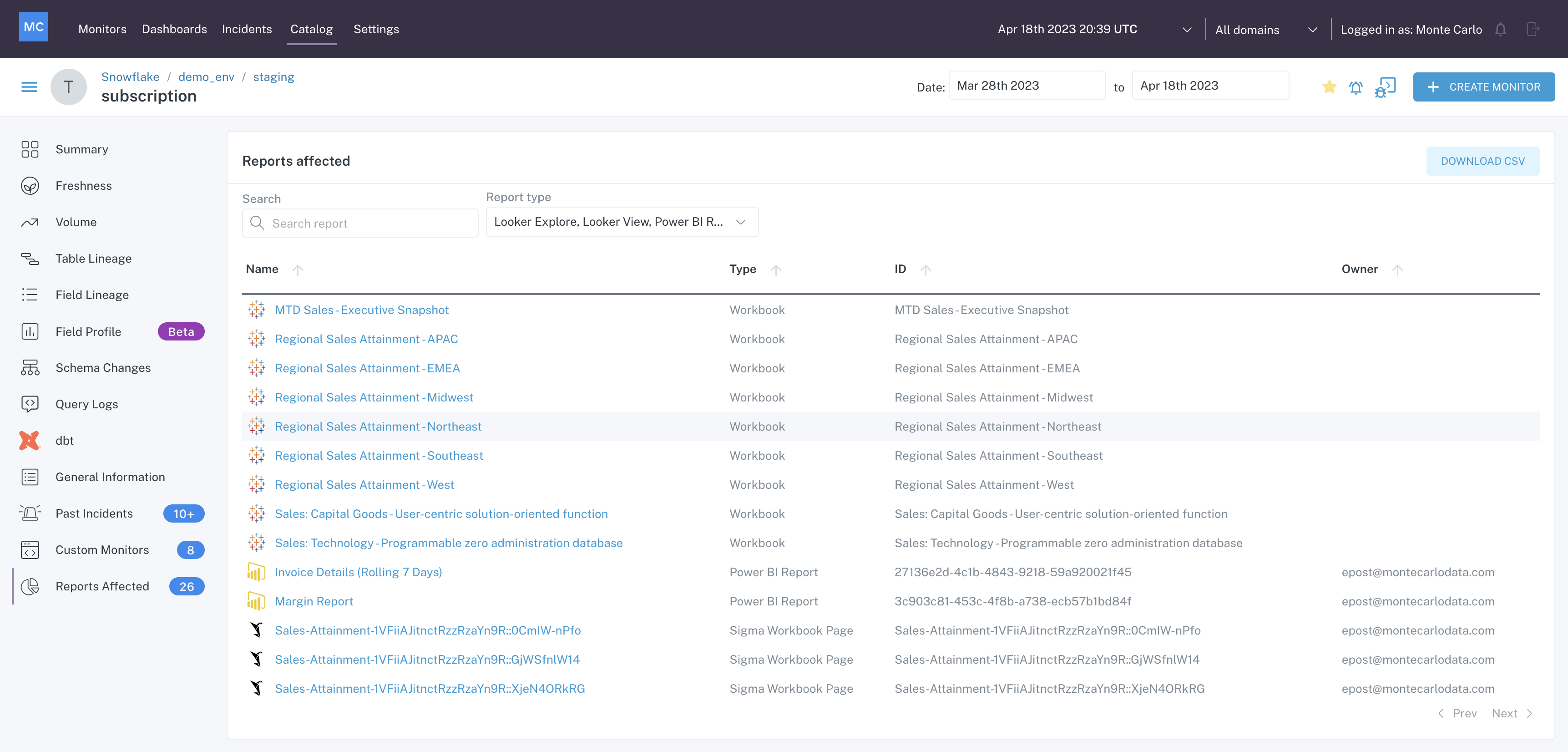Toggle the user subscription icon
The height and width of the screenshot is (752, 1568).
click(1357, 86)
